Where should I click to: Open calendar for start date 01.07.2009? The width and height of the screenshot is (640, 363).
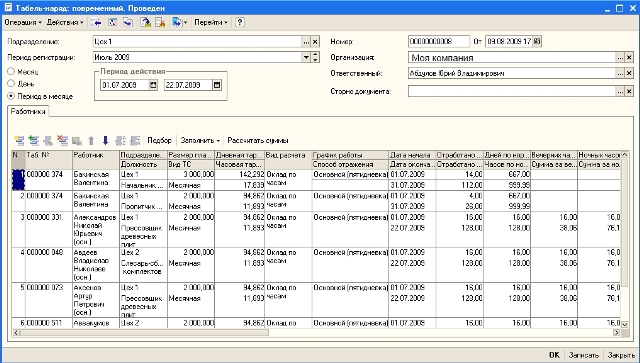click(x=153, y=85)
